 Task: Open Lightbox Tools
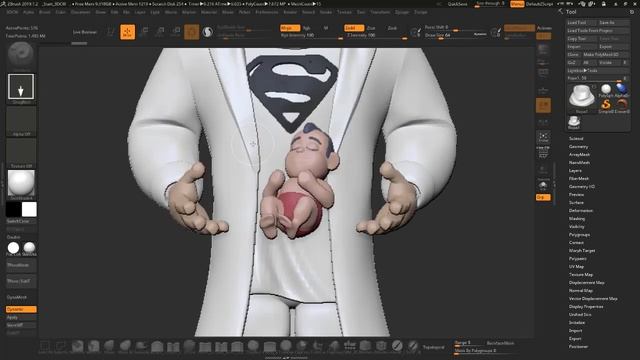point(598,71)
